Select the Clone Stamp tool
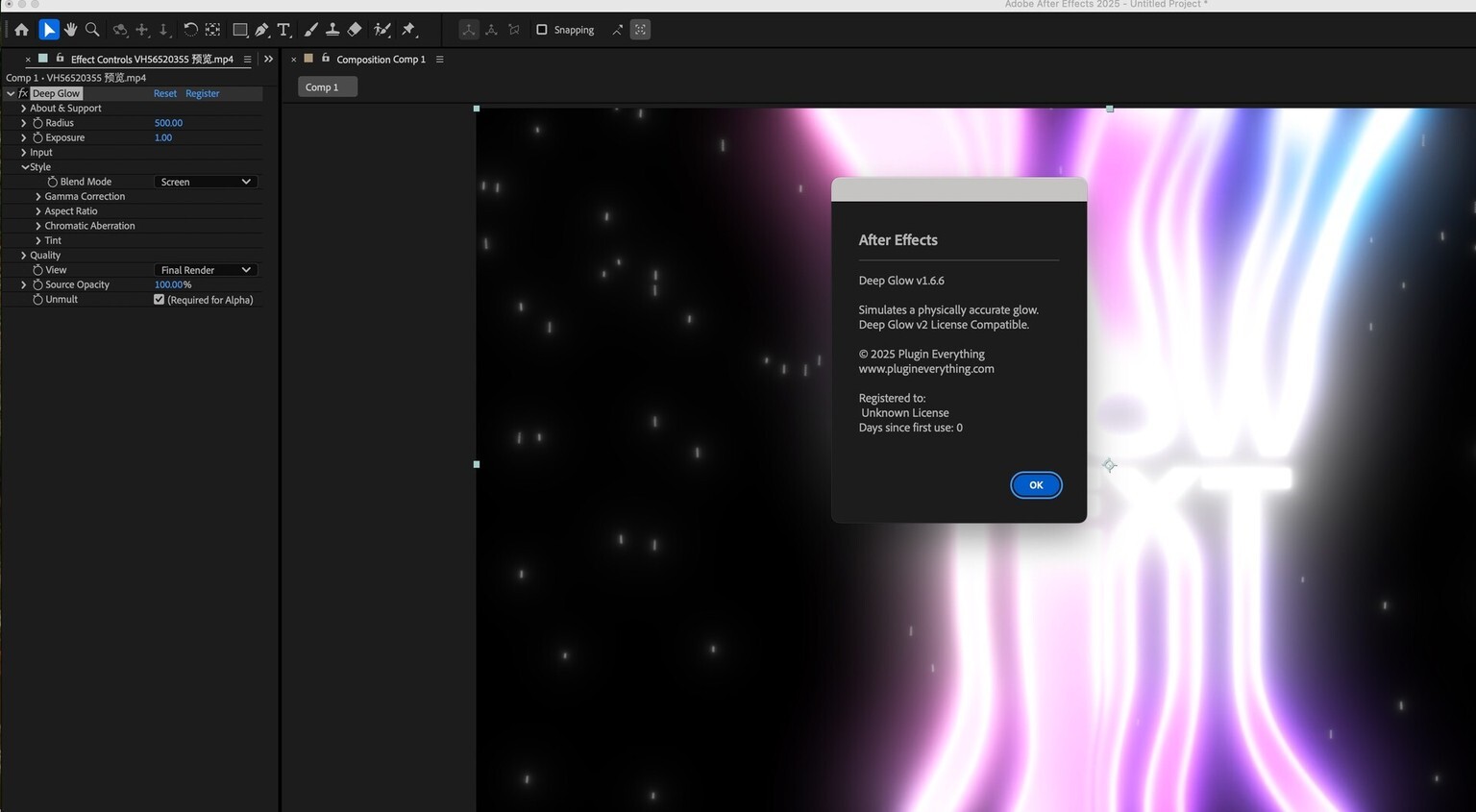The image size is (1476, 812). [332, 30]
